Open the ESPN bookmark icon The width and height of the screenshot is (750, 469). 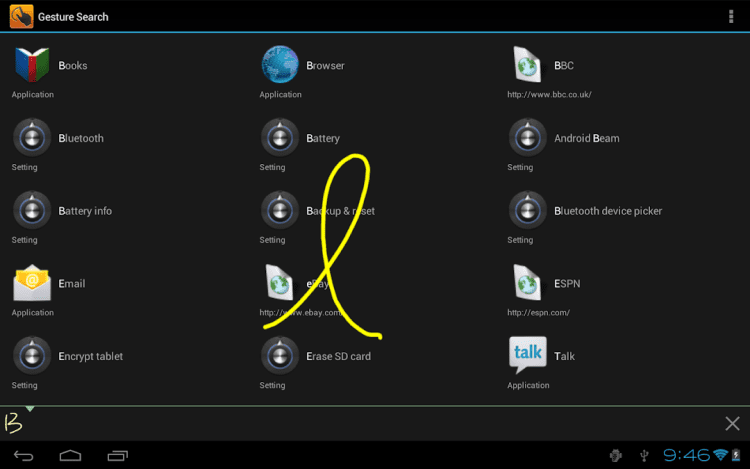(527, 283)
